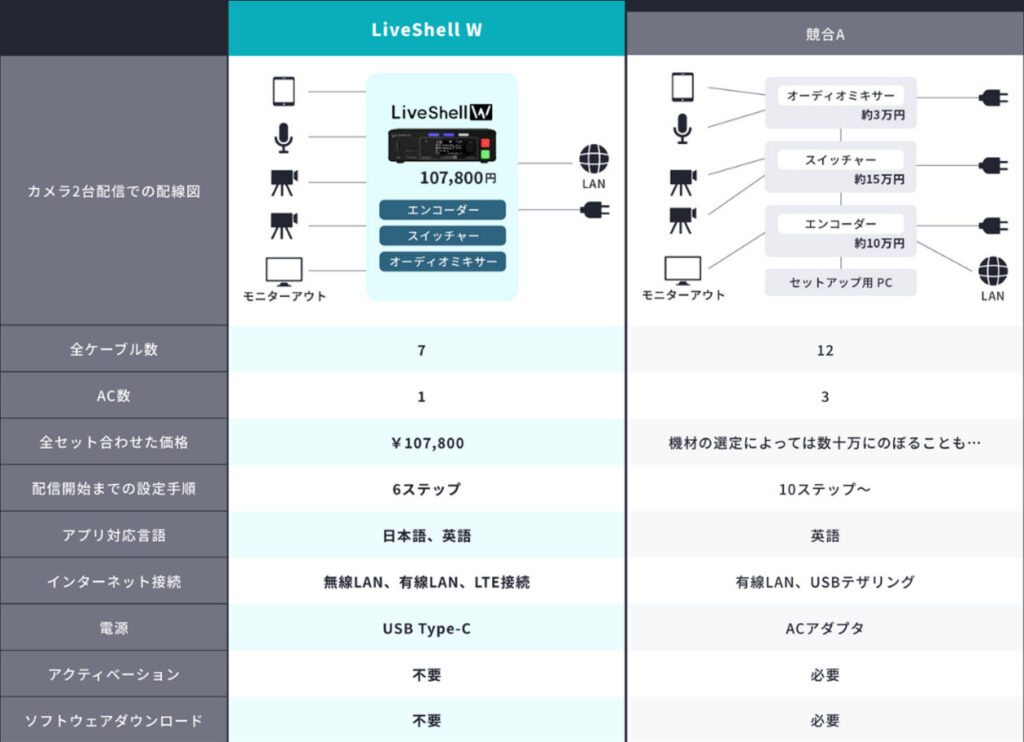Click the cable count value 7
Screen dimensions: 1024x742
(x=422, y=350)
